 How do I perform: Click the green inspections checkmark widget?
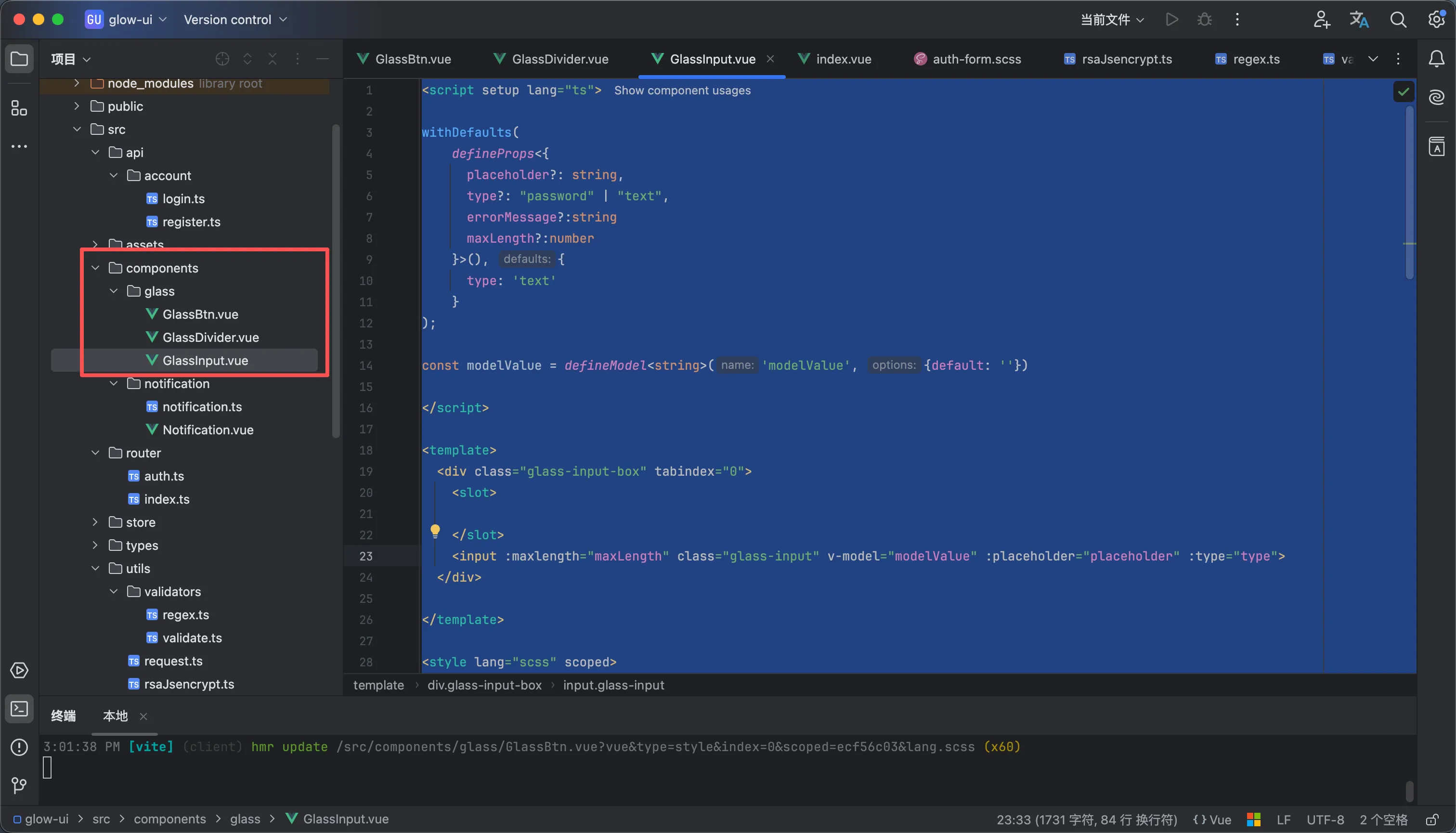tap(1404, 91)
